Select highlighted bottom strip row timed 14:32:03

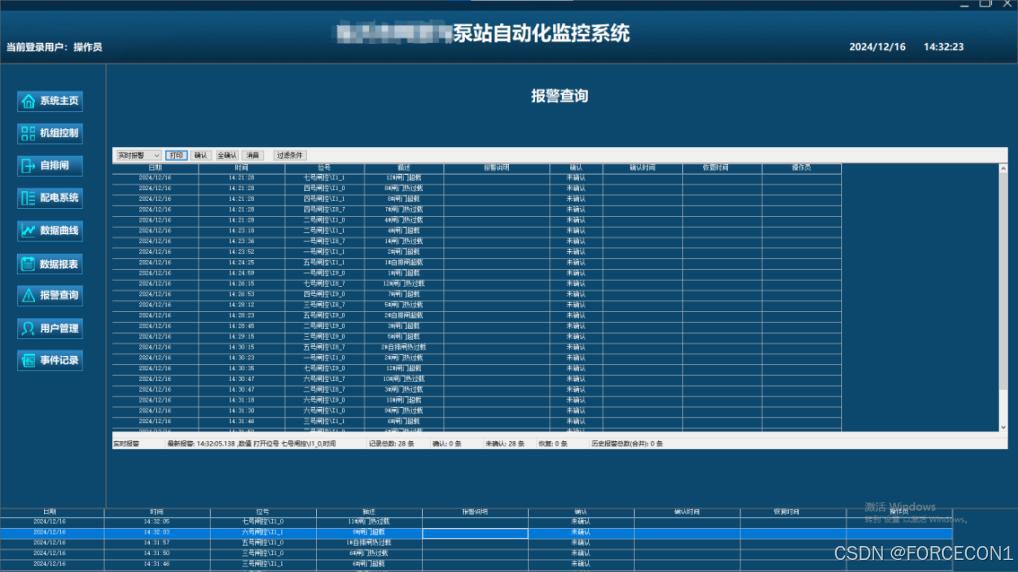coord(477,532)
